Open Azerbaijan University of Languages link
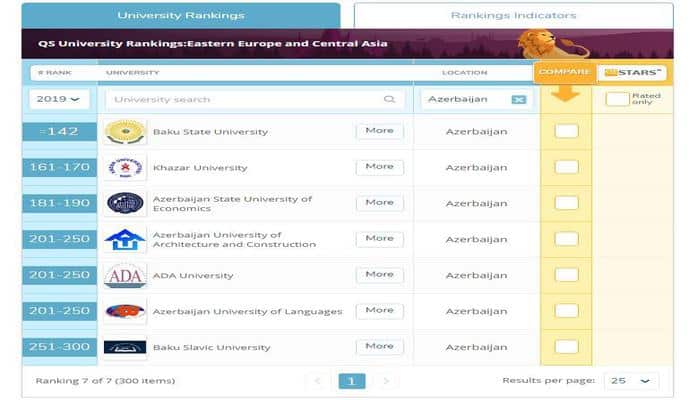The image size is (698, 400). click(x=247, y=312)
